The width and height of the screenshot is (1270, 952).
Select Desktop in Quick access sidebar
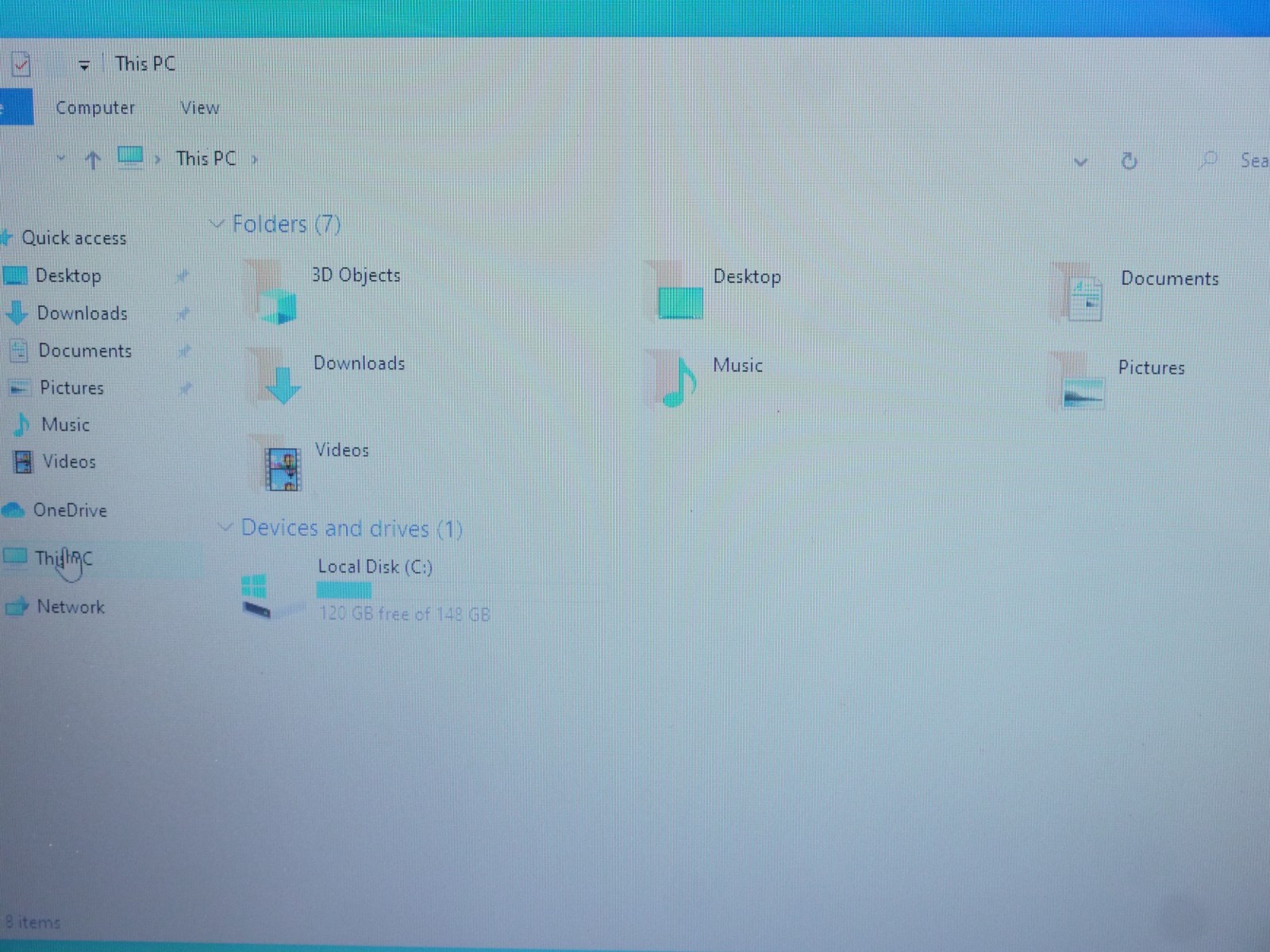pos(68,276)
